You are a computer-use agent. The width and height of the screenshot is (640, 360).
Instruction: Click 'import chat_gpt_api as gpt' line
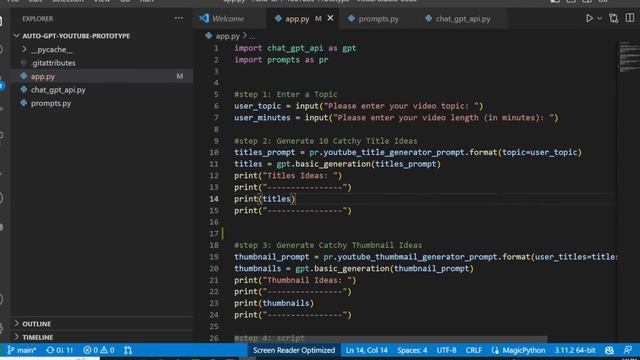click(x=295, y=48)
